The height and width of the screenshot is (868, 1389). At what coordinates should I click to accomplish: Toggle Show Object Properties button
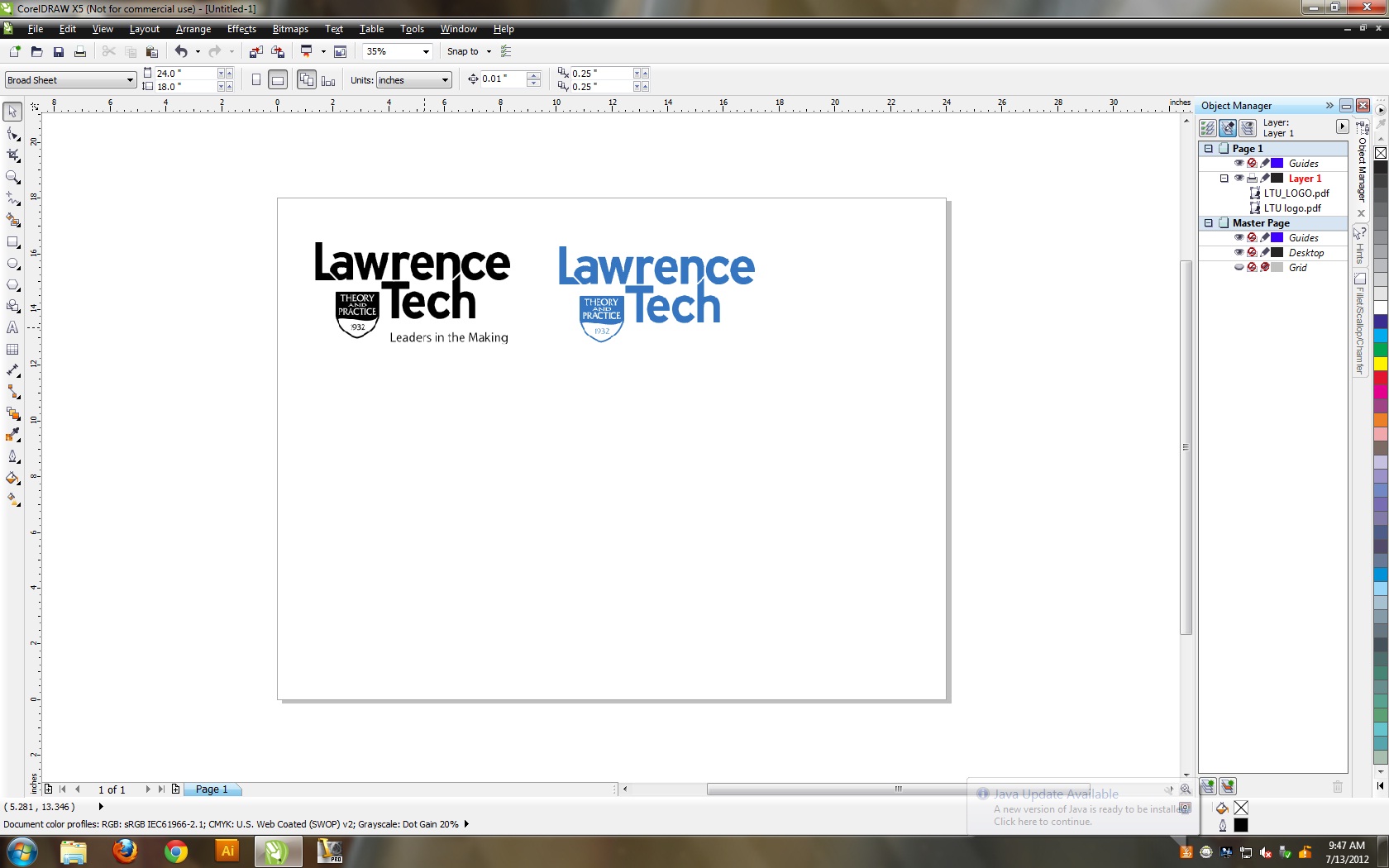point(1207,127)
